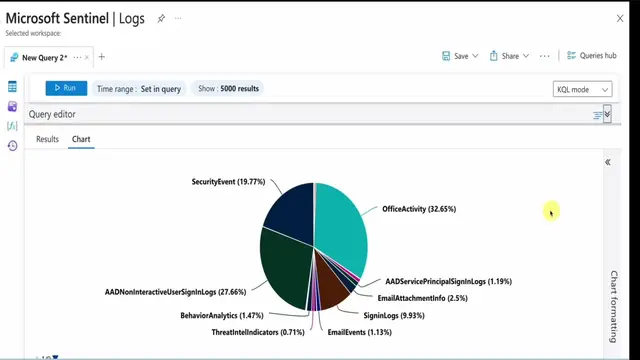This screenshot has width=640, height=360.
Task: Open the Queries hub
Action: (591, 56)
